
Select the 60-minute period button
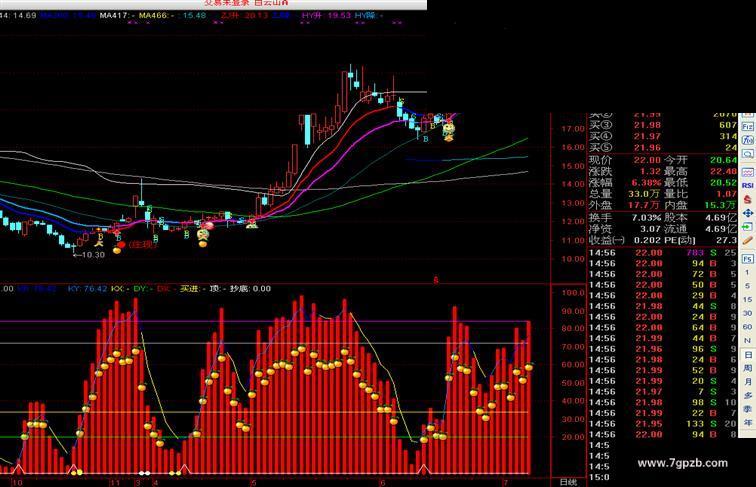(747, 327)
